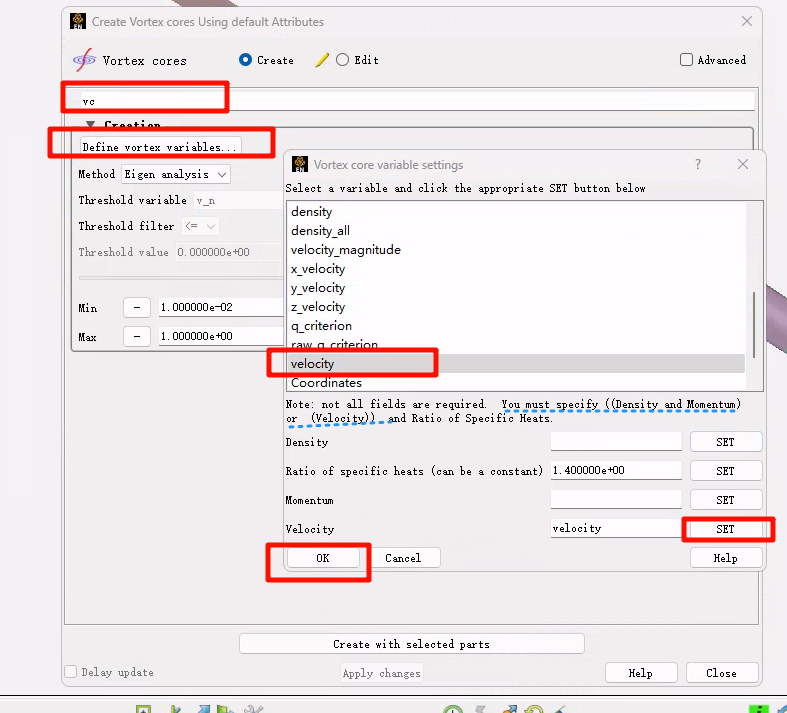Select the Edit radio button
This screenshot has height=713, width=787.
(x=343, y=60)
